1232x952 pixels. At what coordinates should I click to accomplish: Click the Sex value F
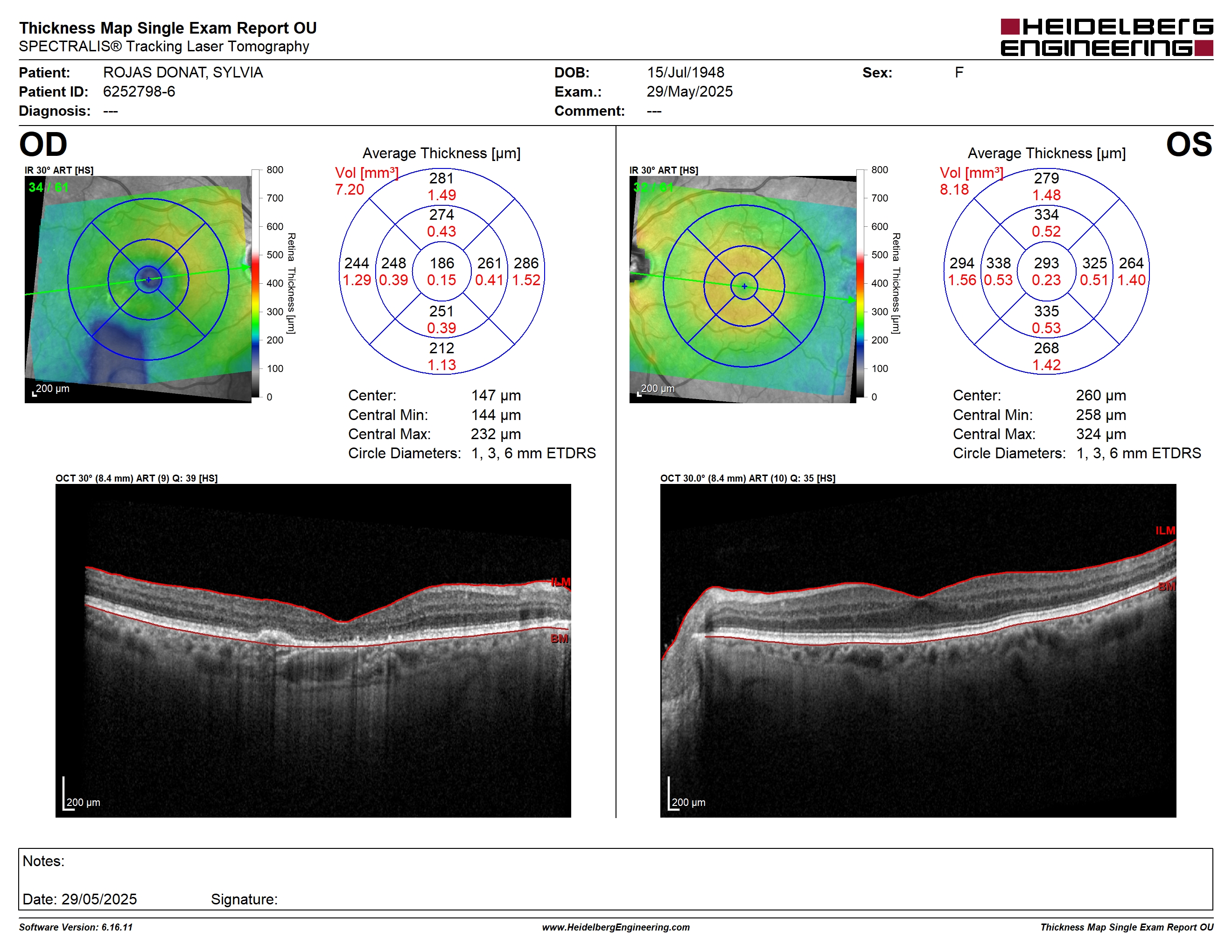(959, 73)
